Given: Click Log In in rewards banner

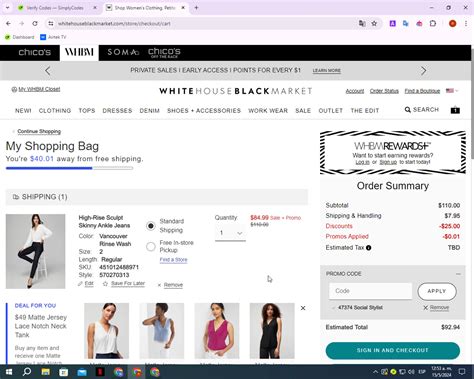Looking at the screenshot, I should (x=362, y=162).
